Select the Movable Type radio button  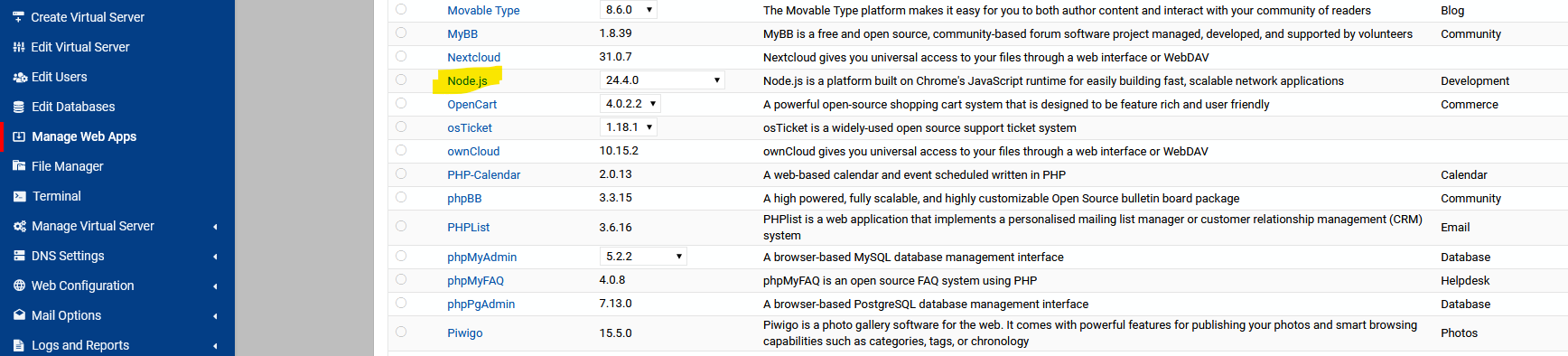tap(401, 9)
